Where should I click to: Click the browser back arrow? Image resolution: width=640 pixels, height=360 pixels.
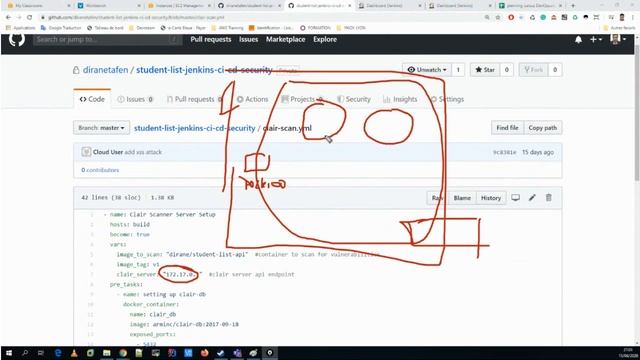pyautogui.click(x=8, y=18)
